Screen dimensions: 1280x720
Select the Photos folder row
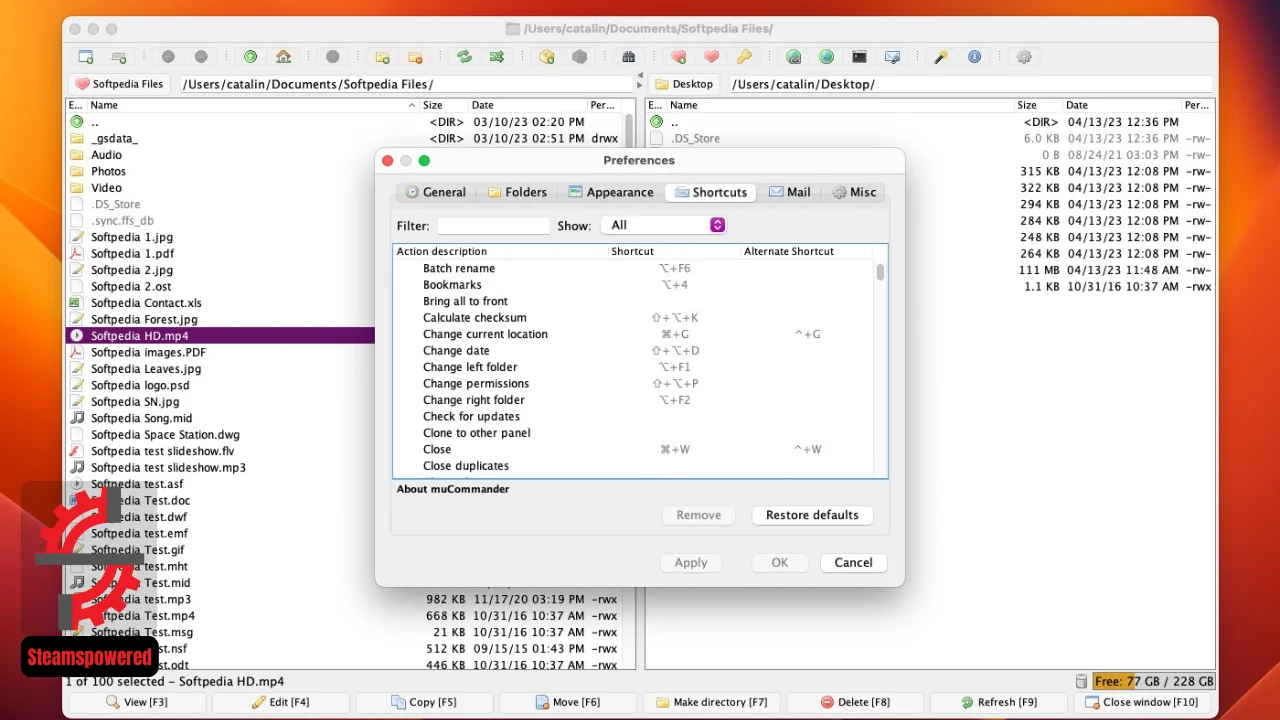point(220,171)
